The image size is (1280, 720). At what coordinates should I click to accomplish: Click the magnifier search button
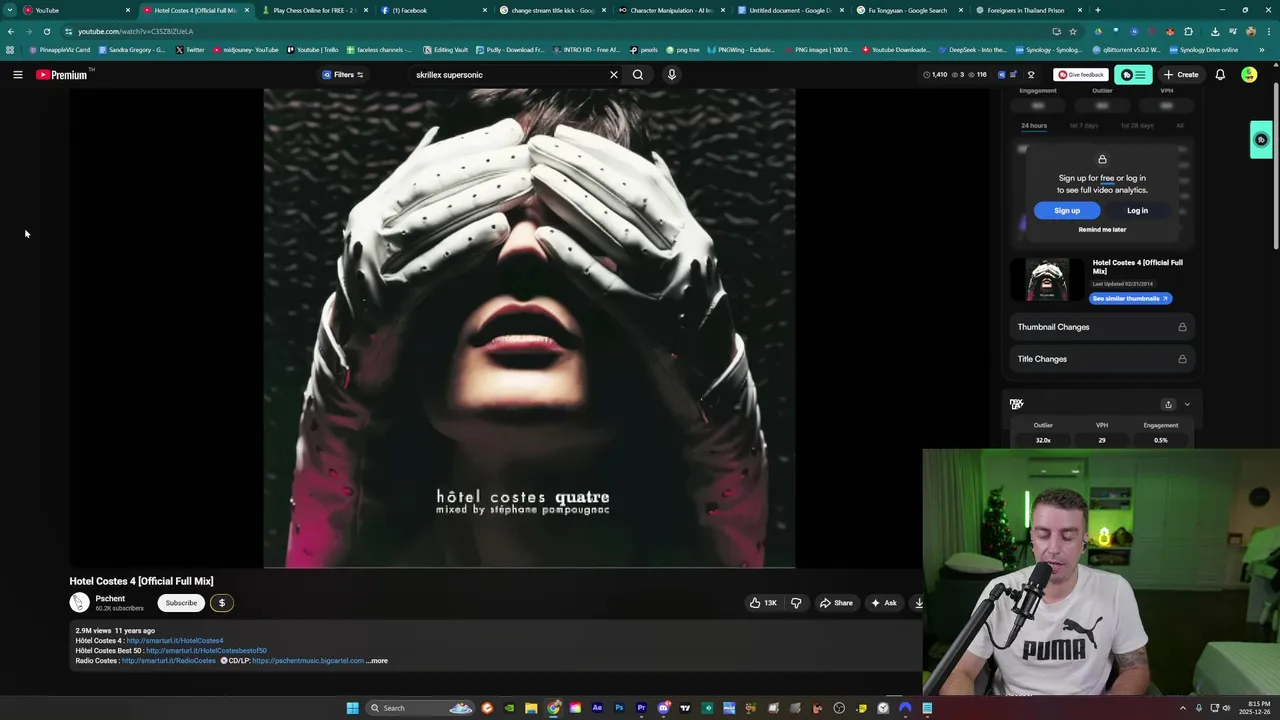638,75
